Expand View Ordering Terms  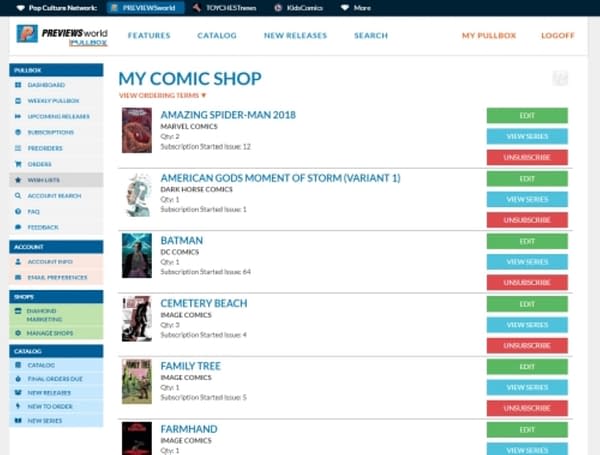click(x=163, y=95)
